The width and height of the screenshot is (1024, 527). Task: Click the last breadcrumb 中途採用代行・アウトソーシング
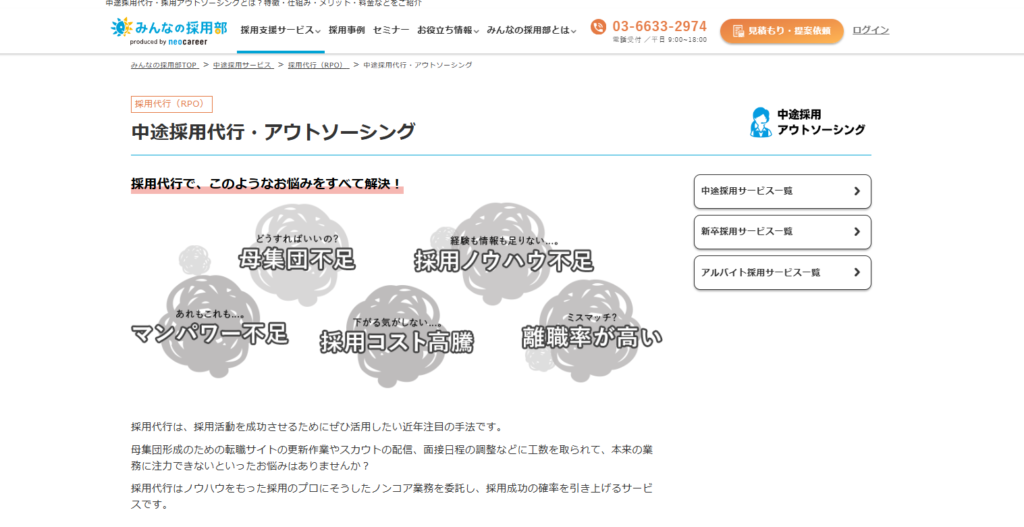[418, 65]
